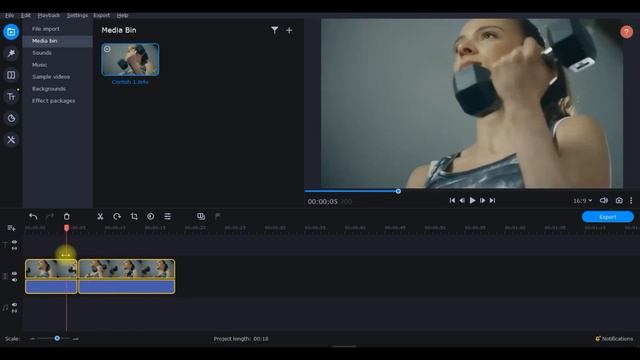Select Effect packages in the side list

pyautogui.click(x=53, y=101)
